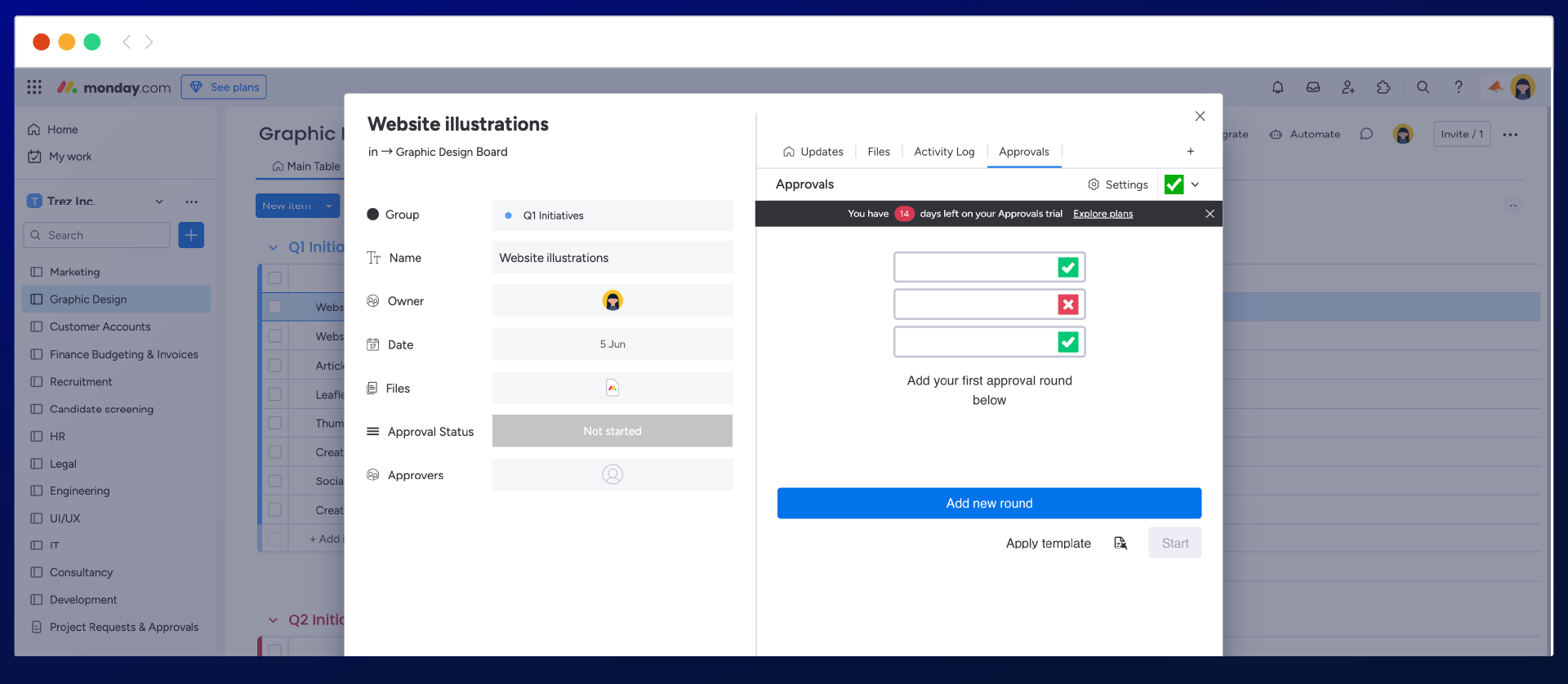This screenshot has width=1568, height=684.
Task: Open the inbox tray icon
Action: [x=1313, y=87]
